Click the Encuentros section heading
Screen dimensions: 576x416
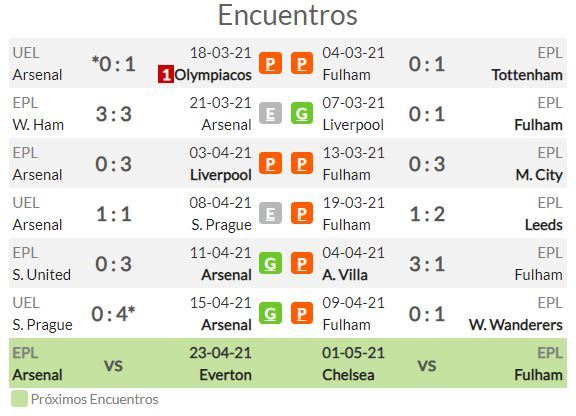(288, 15)
